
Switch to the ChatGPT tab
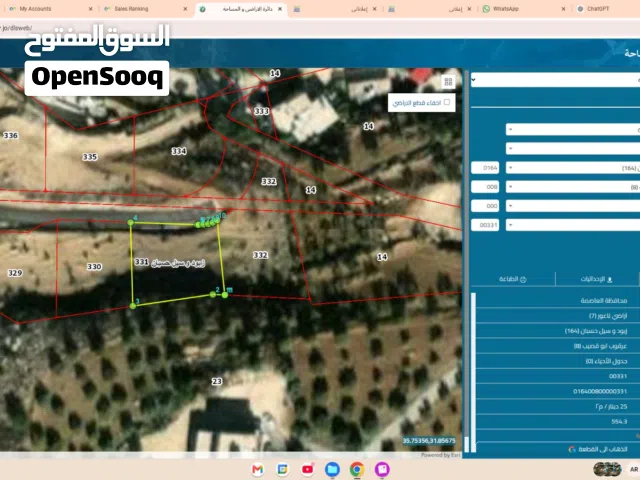pos(606,9)
